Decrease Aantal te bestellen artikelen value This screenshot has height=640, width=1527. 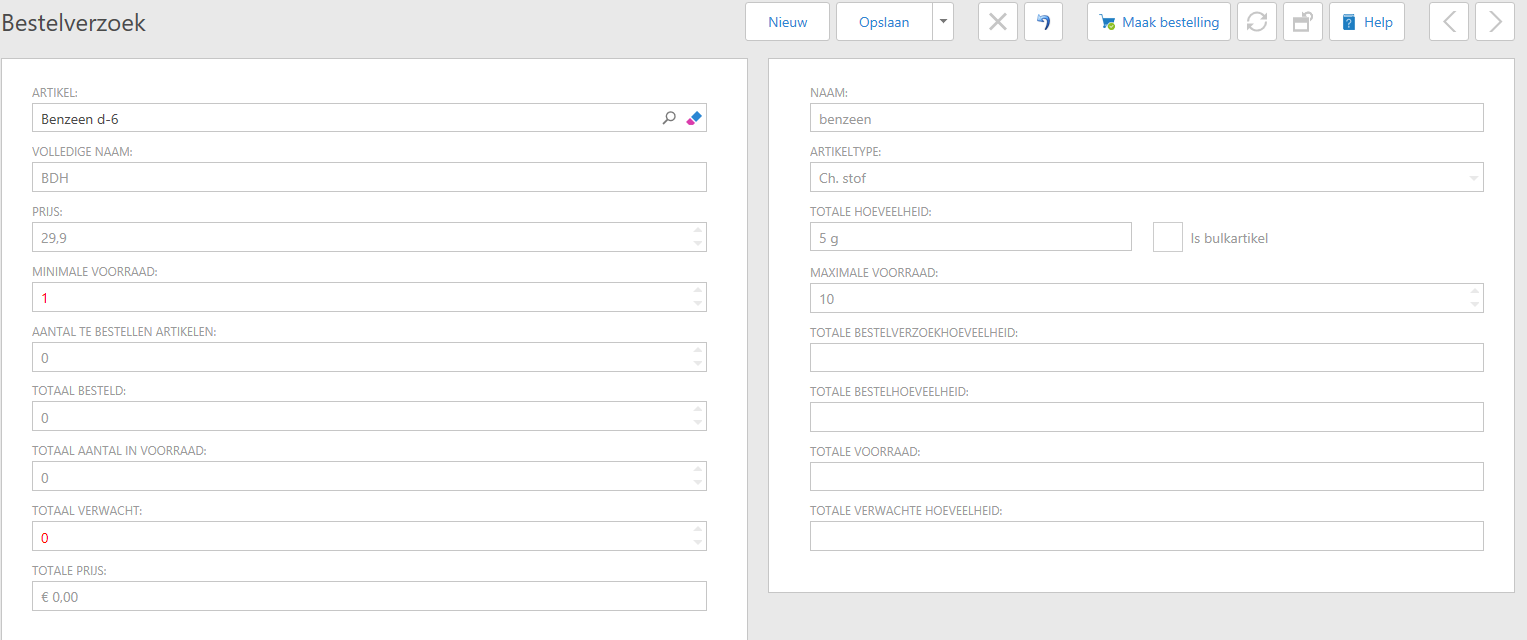[697, 363]
